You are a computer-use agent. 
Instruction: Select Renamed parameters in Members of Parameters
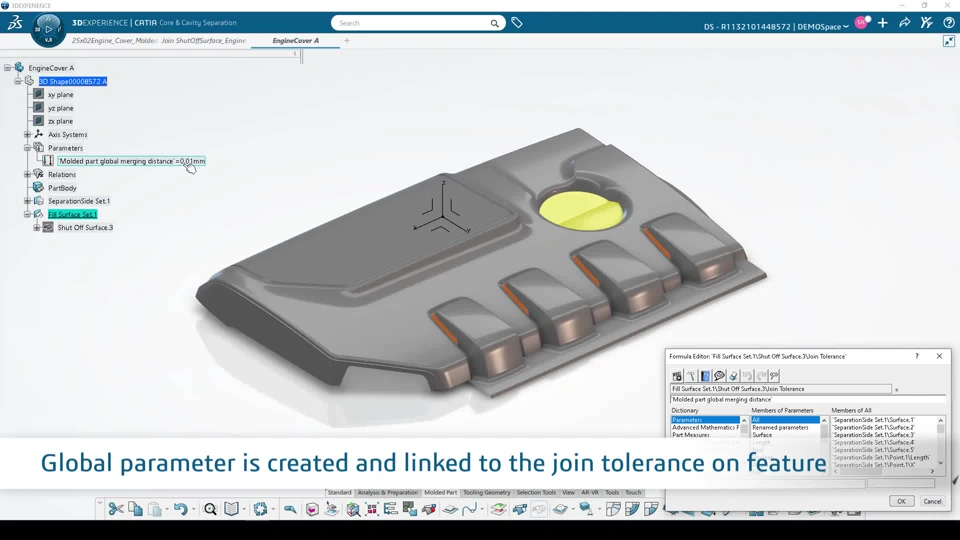click(x=780, y=427)
